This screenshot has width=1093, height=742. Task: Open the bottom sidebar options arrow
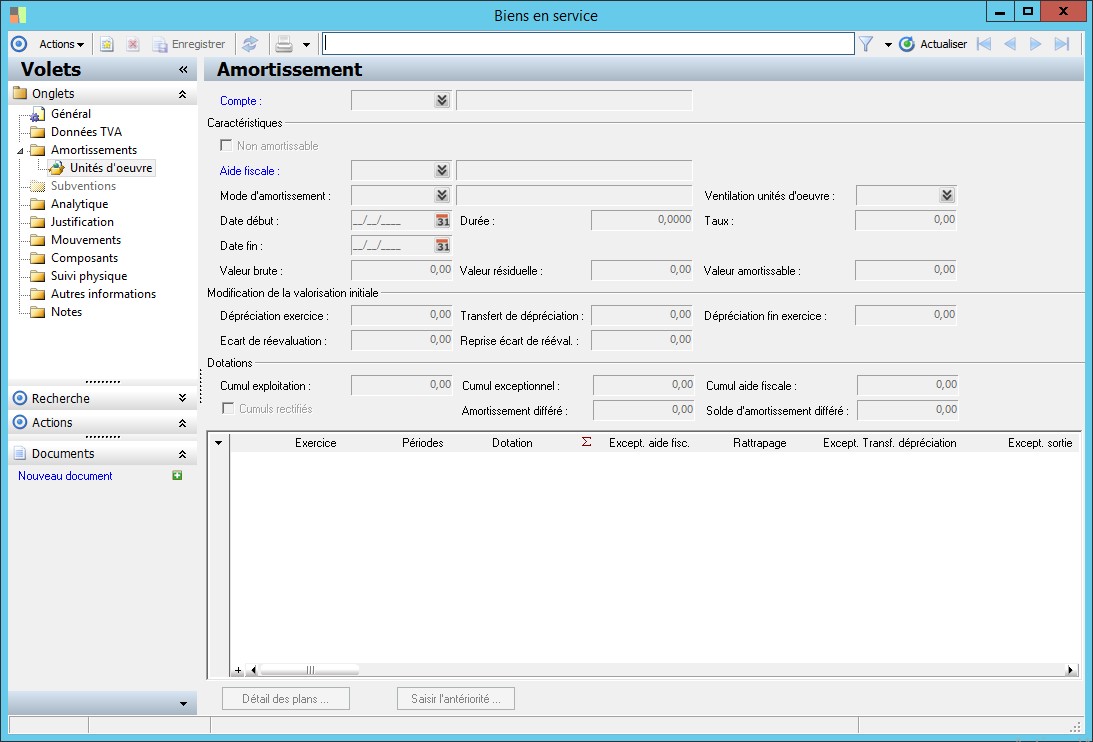(x=183, y=704)
